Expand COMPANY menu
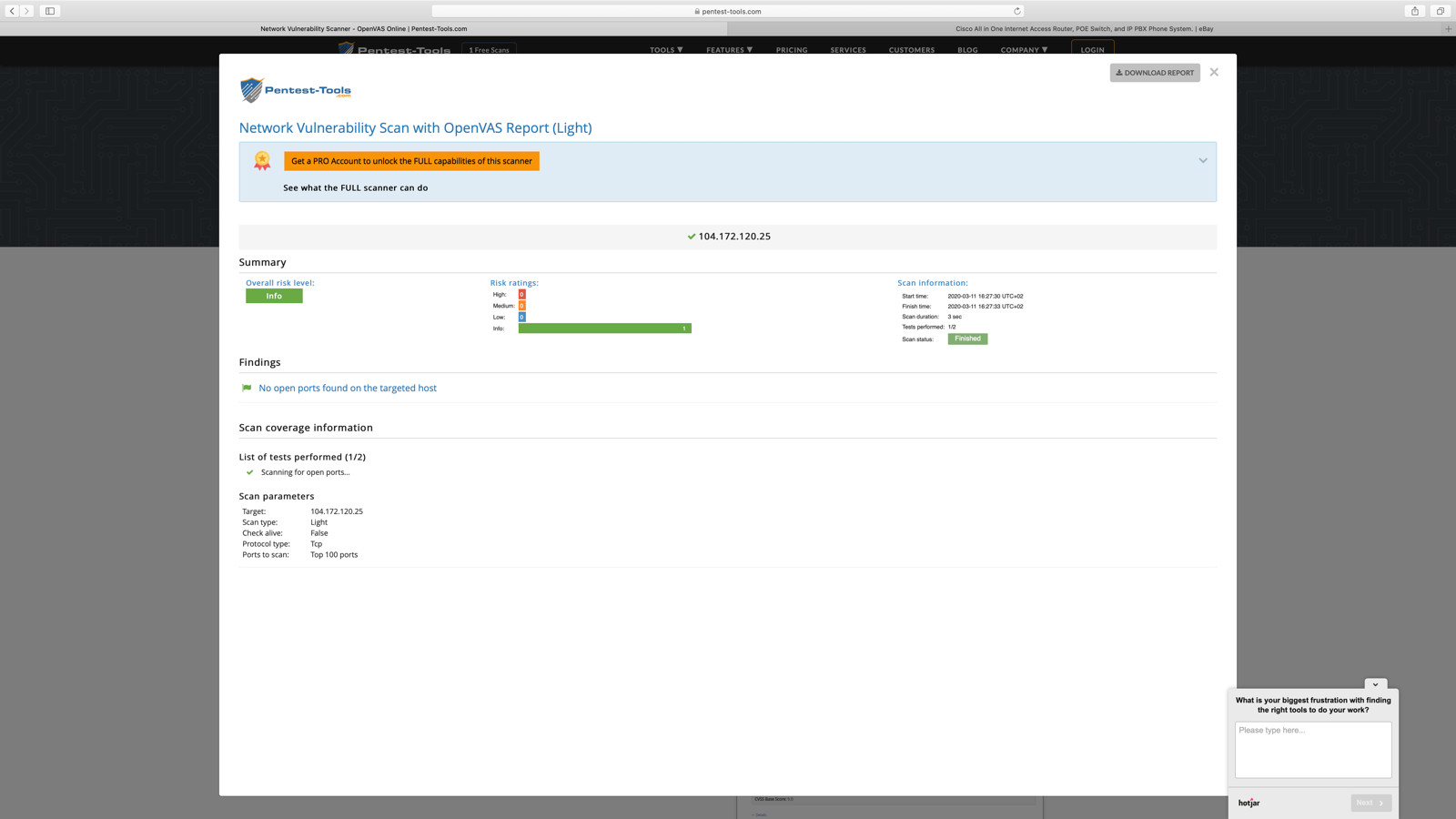Viewport: 1456px width, 819px height. 1024,50
